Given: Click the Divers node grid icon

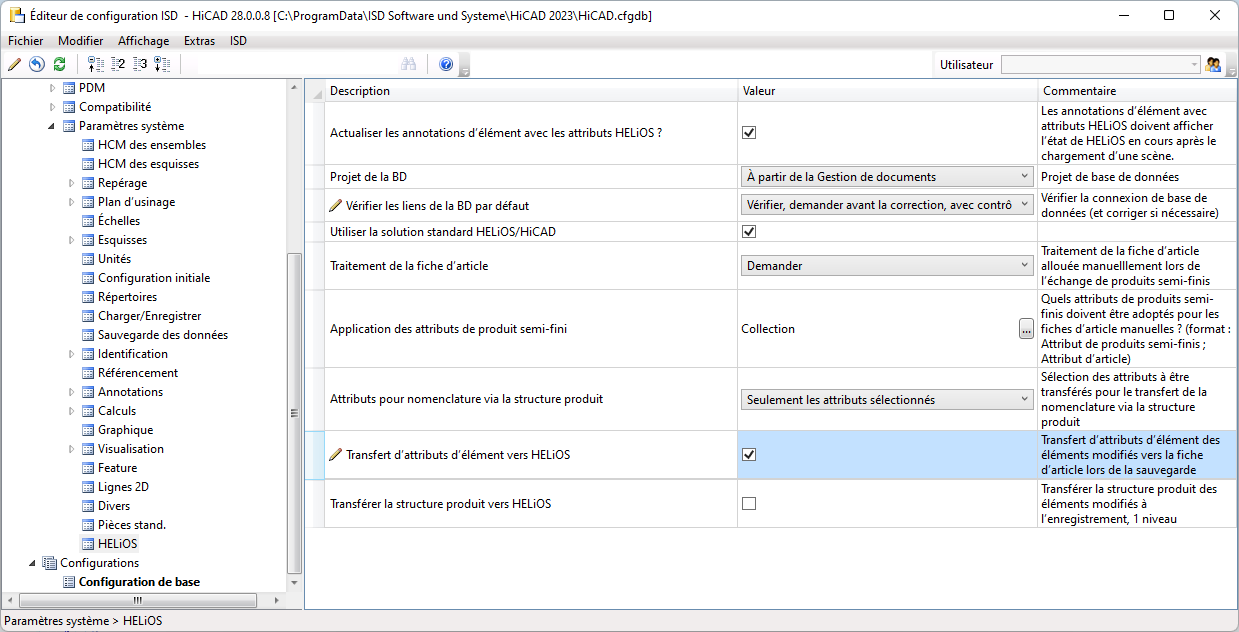Looking at the screenshot, I should tap(88, 506).
